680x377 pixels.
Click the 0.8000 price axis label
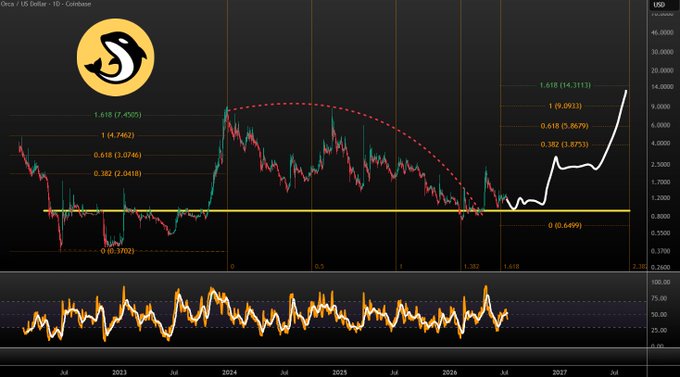[662, 216]
